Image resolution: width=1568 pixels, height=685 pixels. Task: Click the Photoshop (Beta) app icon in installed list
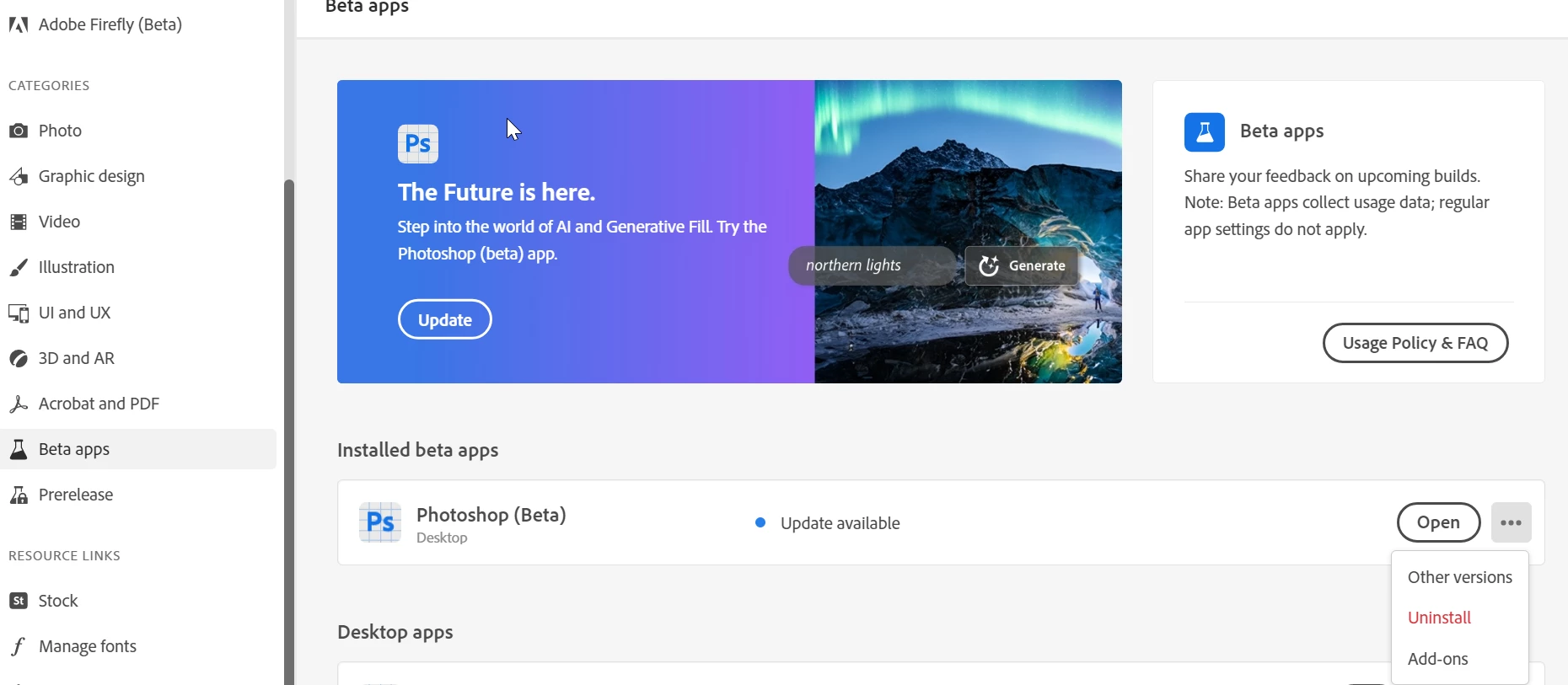380,522
